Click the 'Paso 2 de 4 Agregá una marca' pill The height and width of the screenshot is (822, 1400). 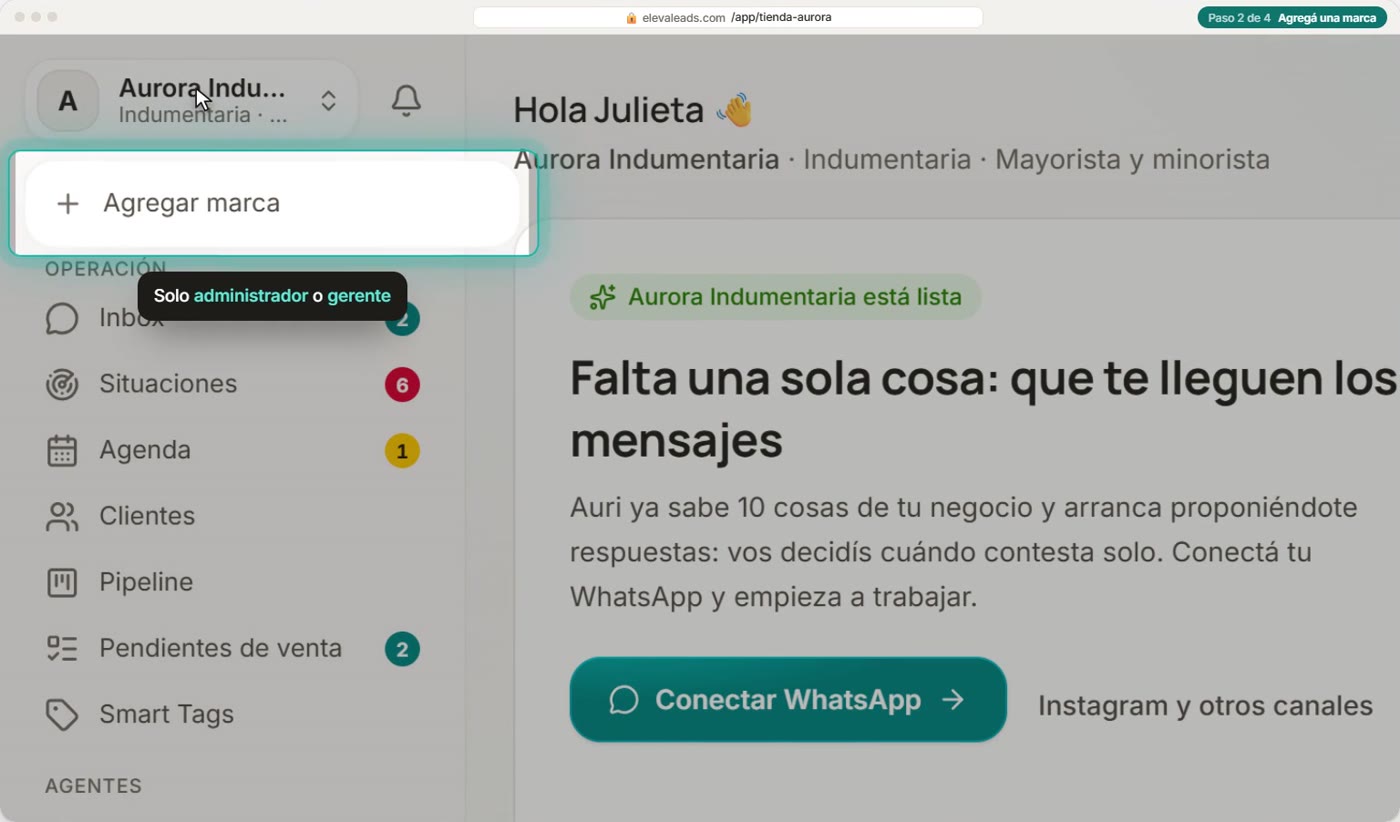1291,17
